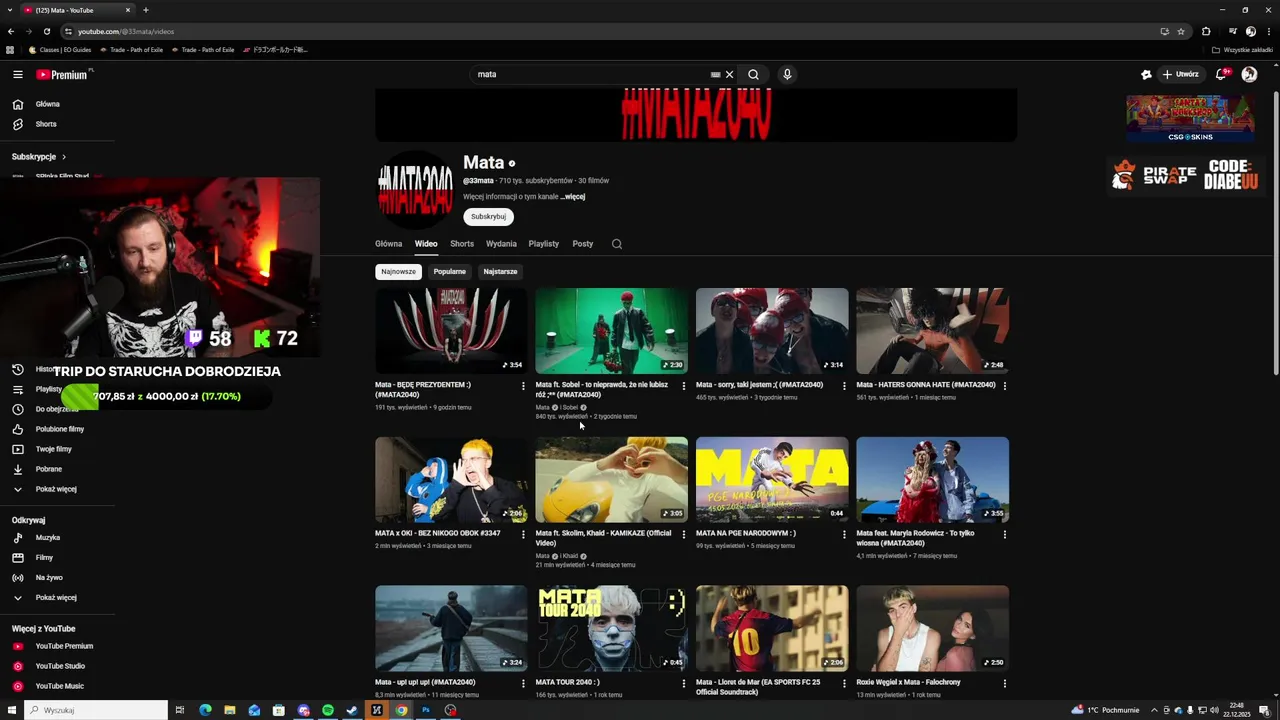1280x720 pixels.
Task: Open Chrome three-dot menu
Action: pos(1267,31)
